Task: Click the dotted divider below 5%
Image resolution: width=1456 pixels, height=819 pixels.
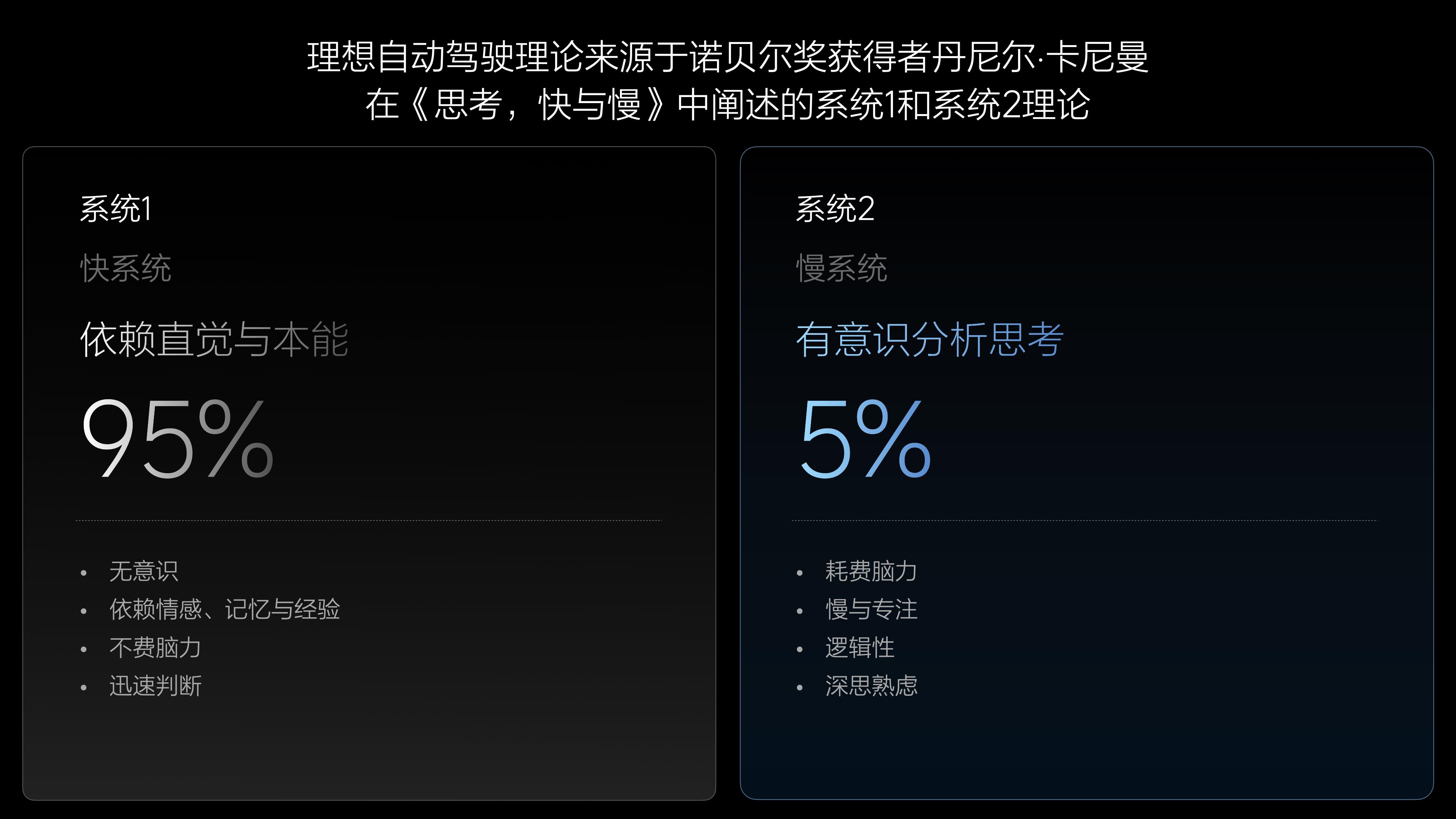Action: click(x=1085, y=520)
